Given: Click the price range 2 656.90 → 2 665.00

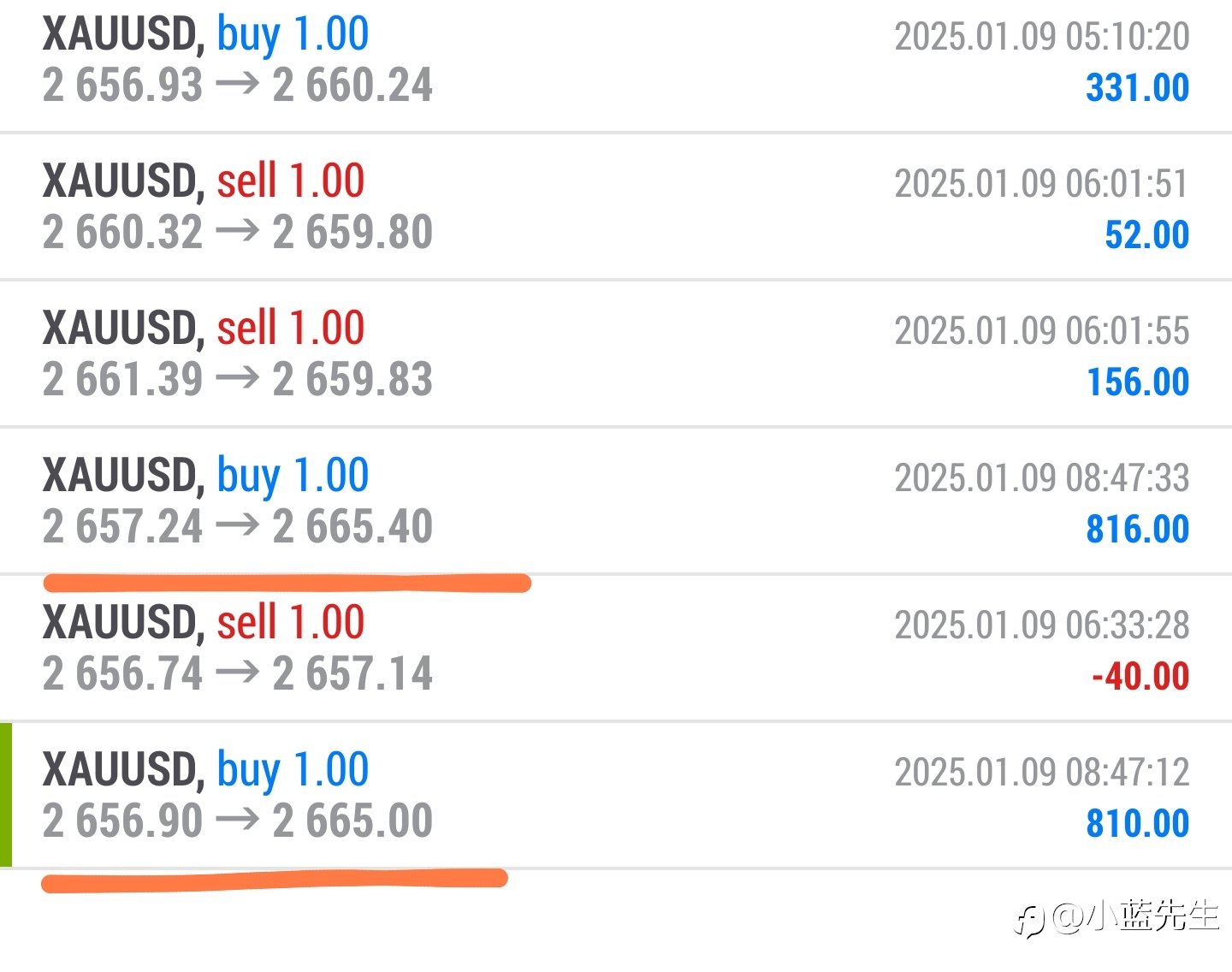Looking at the screenshot, I should point(238,821).
